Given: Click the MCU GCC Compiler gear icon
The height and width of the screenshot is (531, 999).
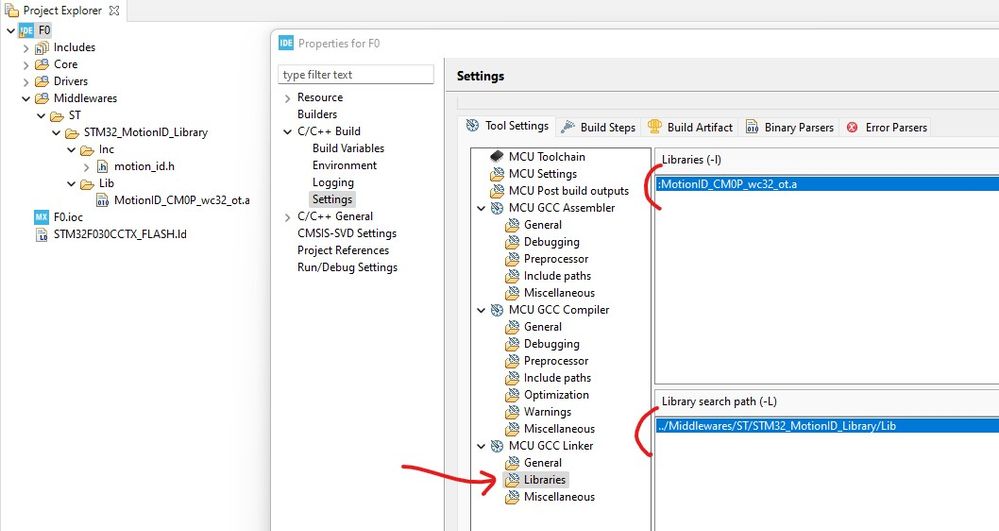Looking at the screenshot, I should (x=497, y=310).
